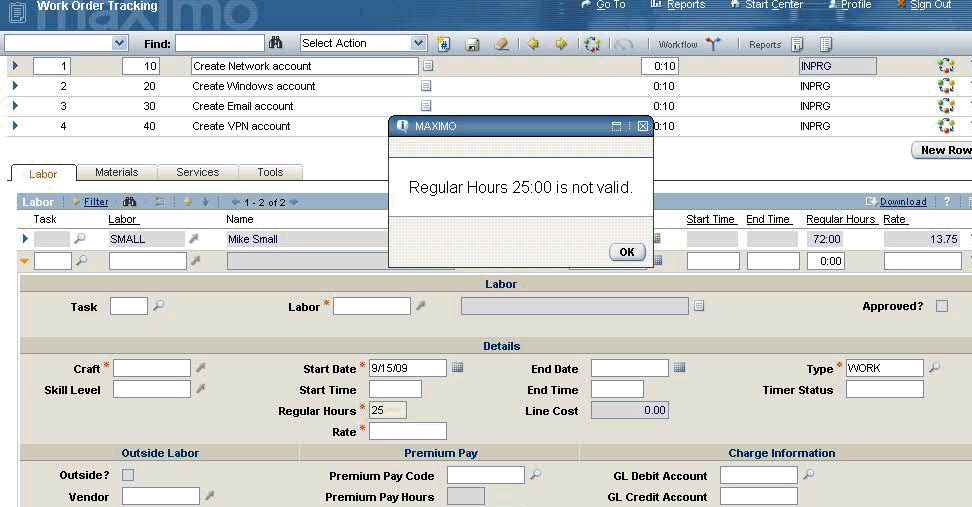Click the Workflow route icon
972x507 pixels.
(714, 44)
